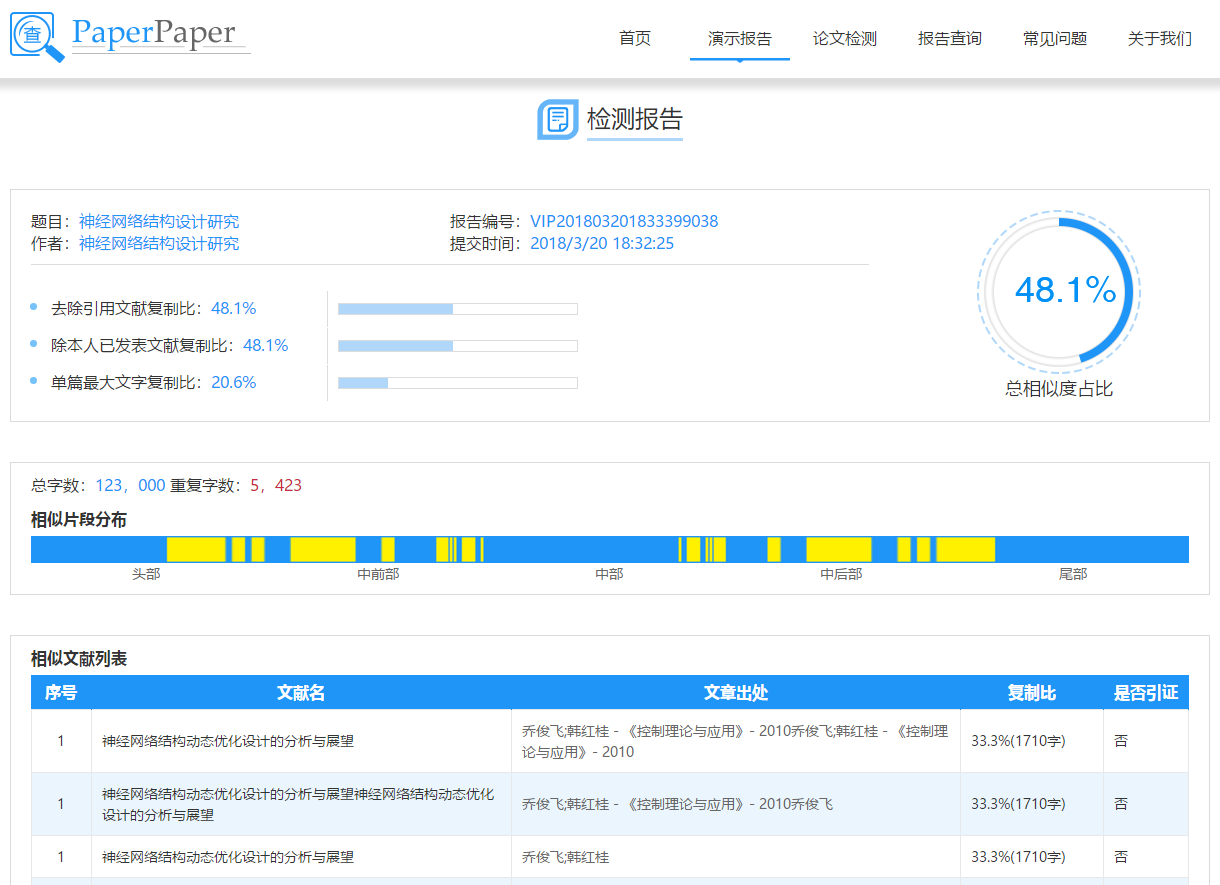Click report number VIP201803201833399038

click(624, 222)
